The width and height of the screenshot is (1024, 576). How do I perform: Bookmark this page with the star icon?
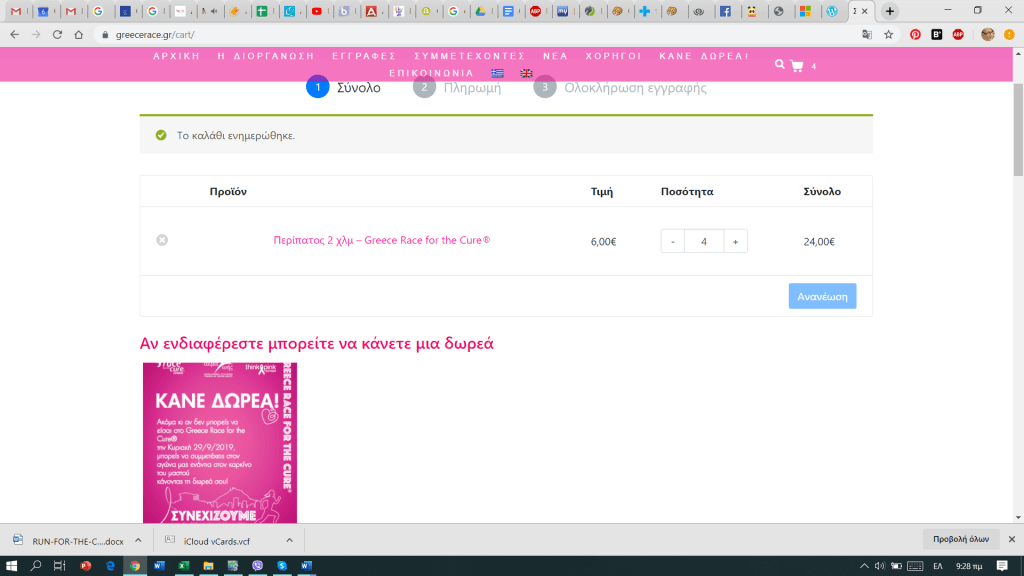888,34
